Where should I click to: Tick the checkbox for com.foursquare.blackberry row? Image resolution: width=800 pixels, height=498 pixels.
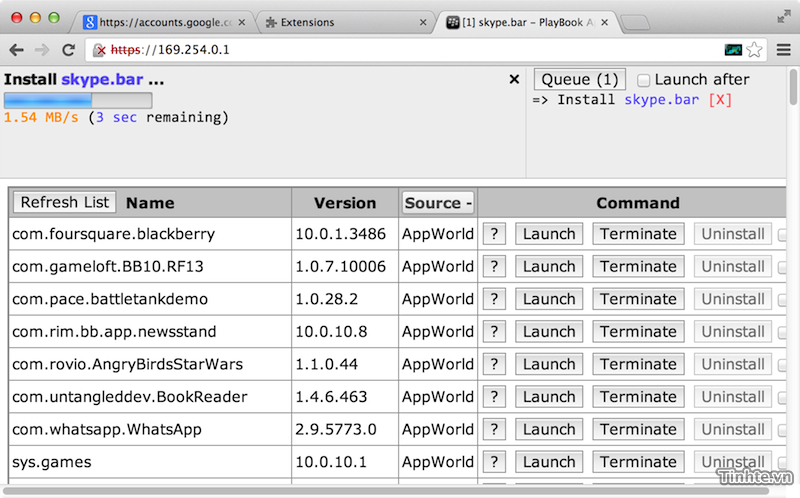782,235
